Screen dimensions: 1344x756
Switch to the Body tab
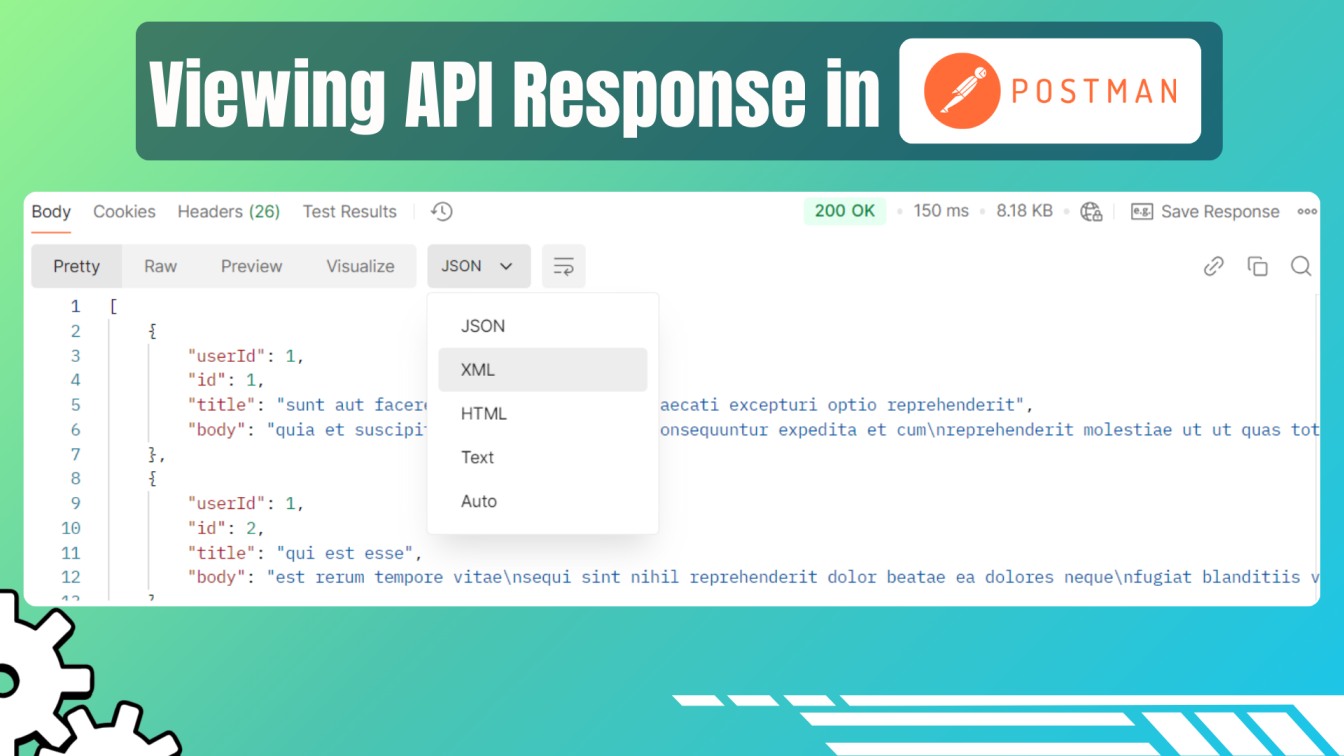pos(51,211)
